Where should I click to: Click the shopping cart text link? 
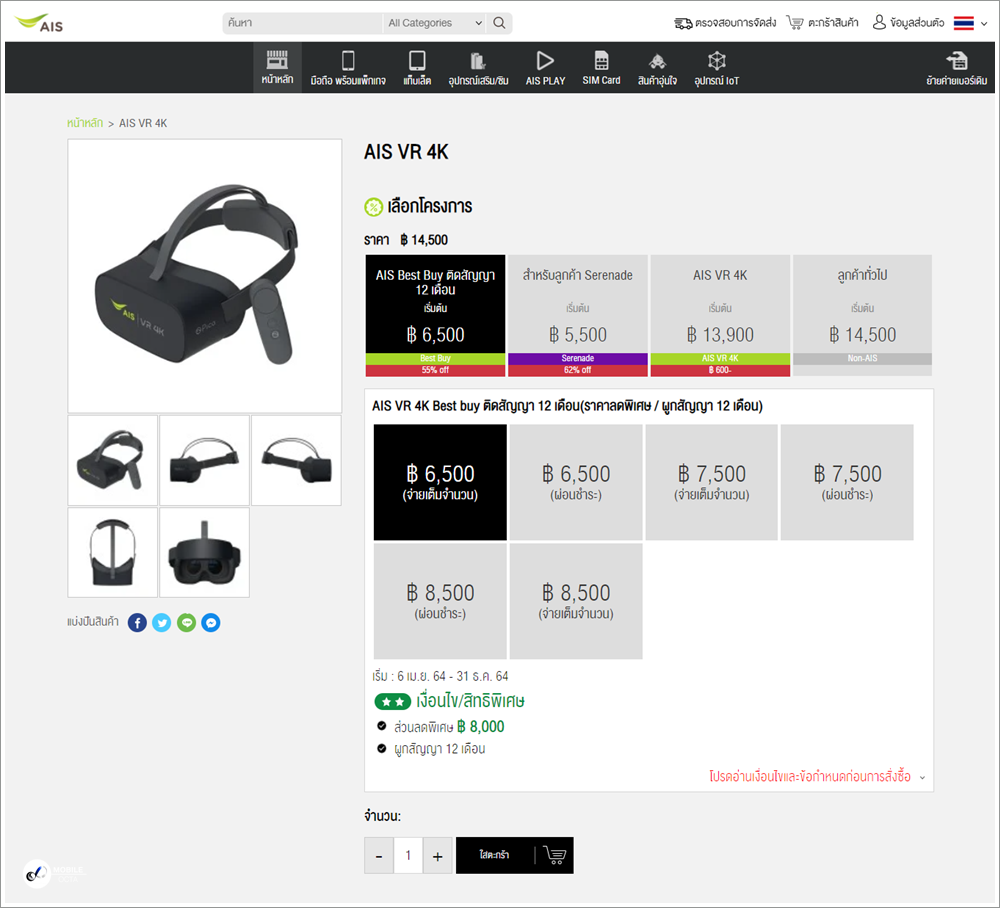[x=833, y=23]
